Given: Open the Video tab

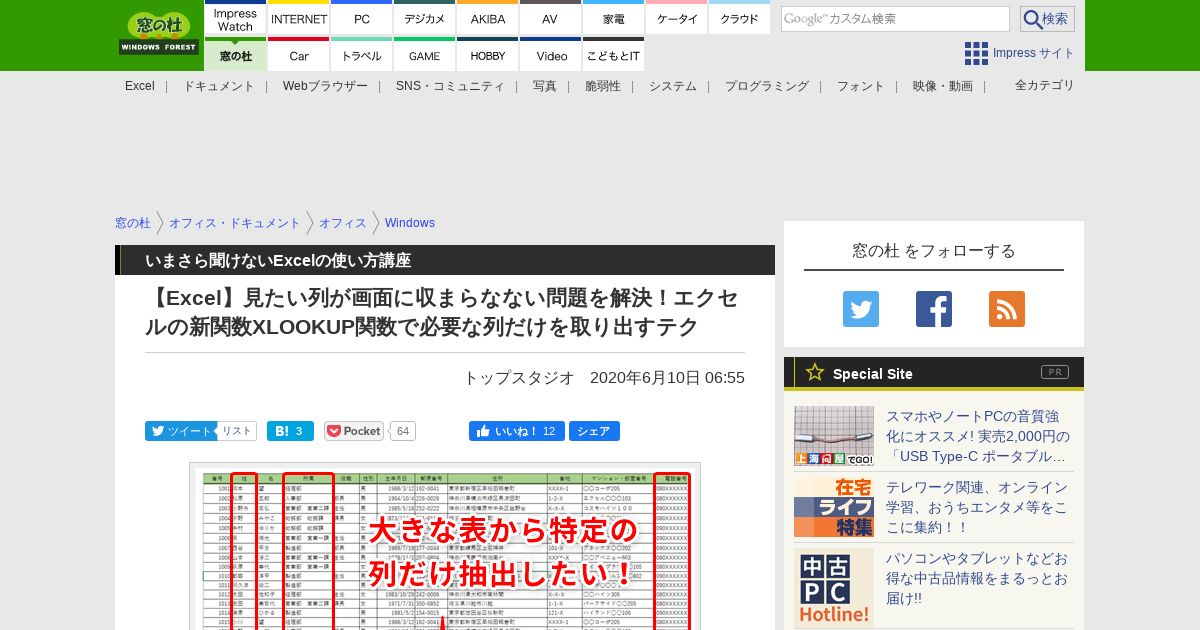Looking at the screenshot, I should [551, 55].
